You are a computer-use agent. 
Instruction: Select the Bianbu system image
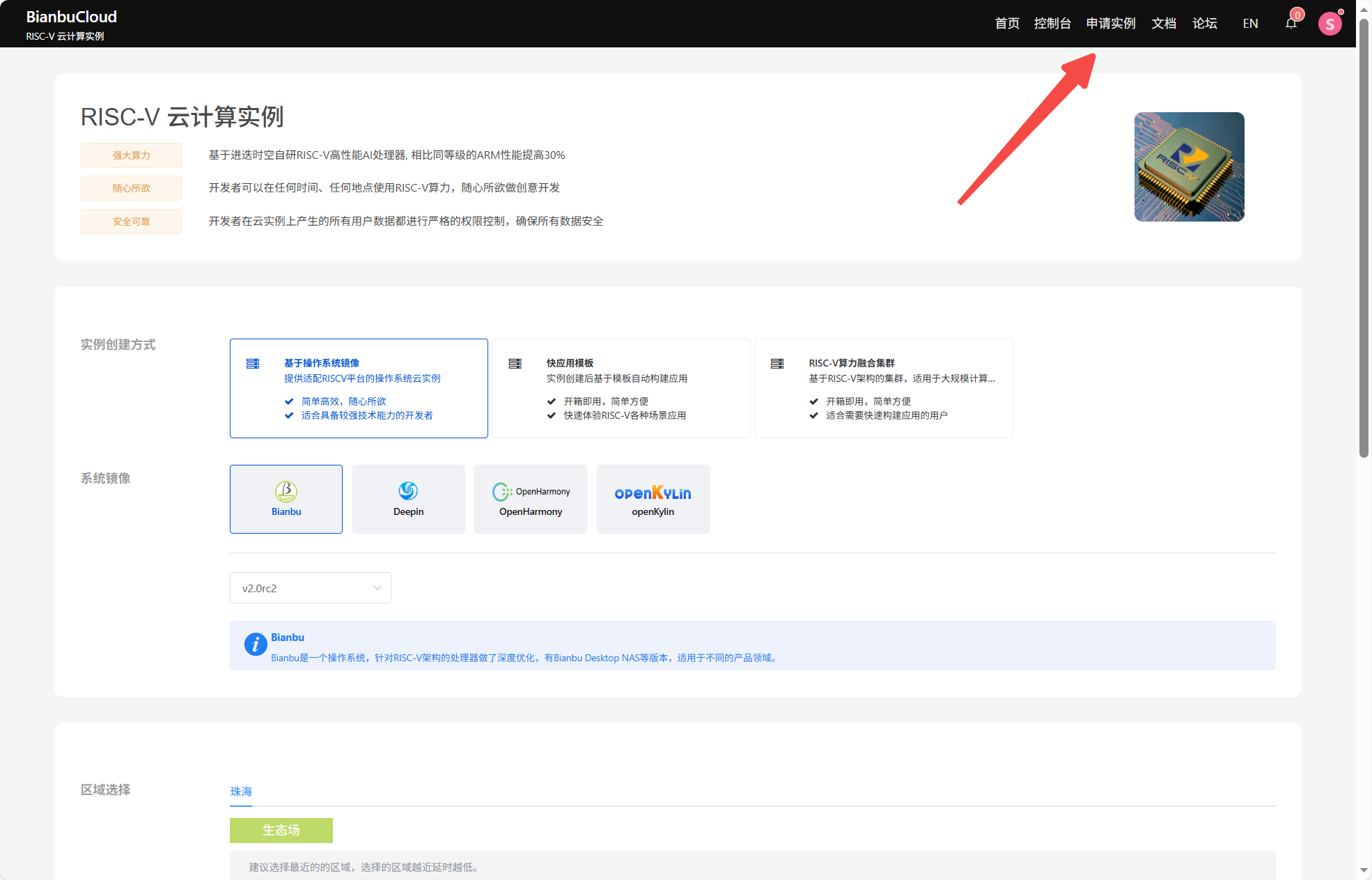point(286,499)
